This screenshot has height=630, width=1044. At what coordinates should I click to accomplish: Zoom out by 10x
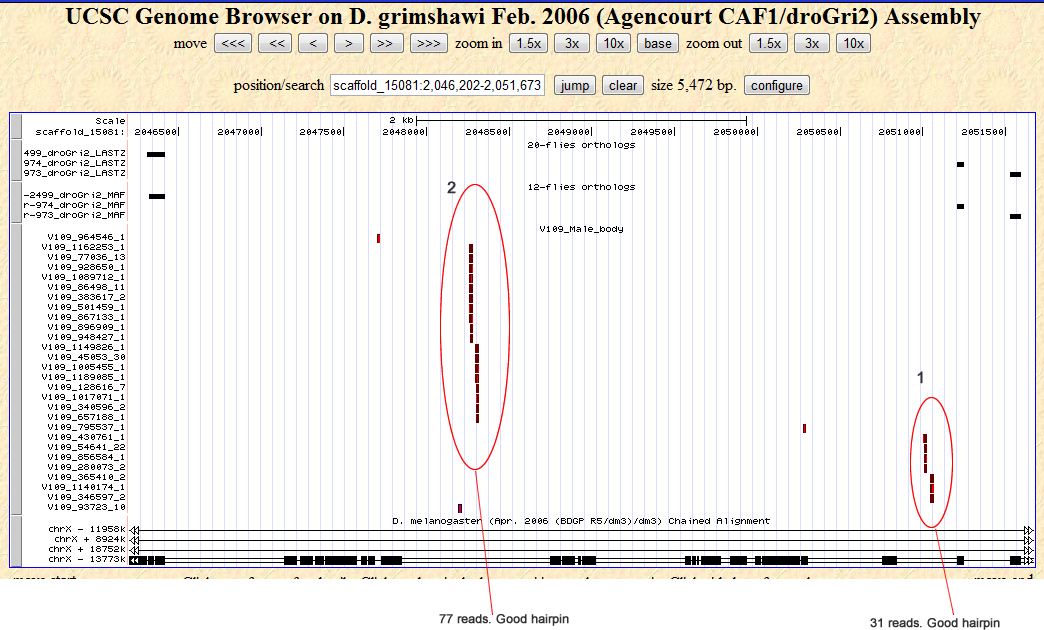point(853,43)
